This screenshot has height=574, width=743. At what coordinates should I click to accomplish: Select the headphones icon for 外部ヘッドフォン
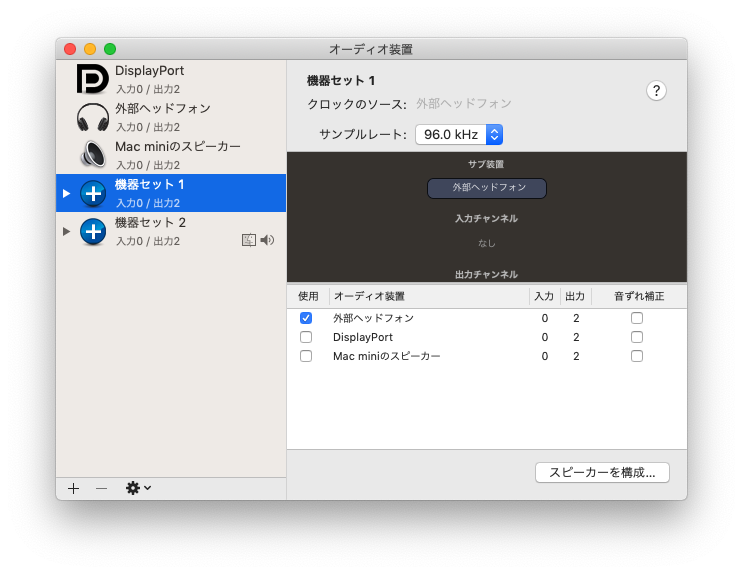(93, 117)
